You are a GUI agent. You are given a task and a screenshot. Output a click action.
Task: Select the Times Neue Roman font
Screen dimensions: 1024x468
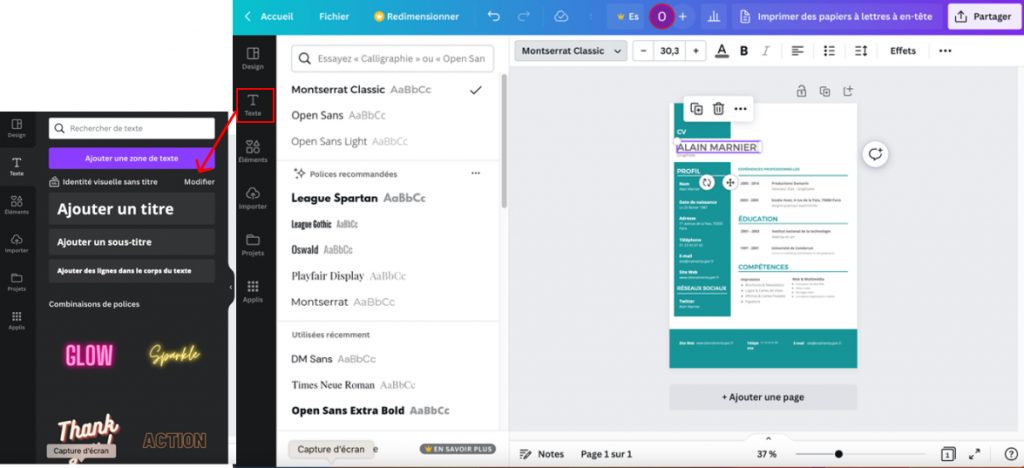coord(387,385)
